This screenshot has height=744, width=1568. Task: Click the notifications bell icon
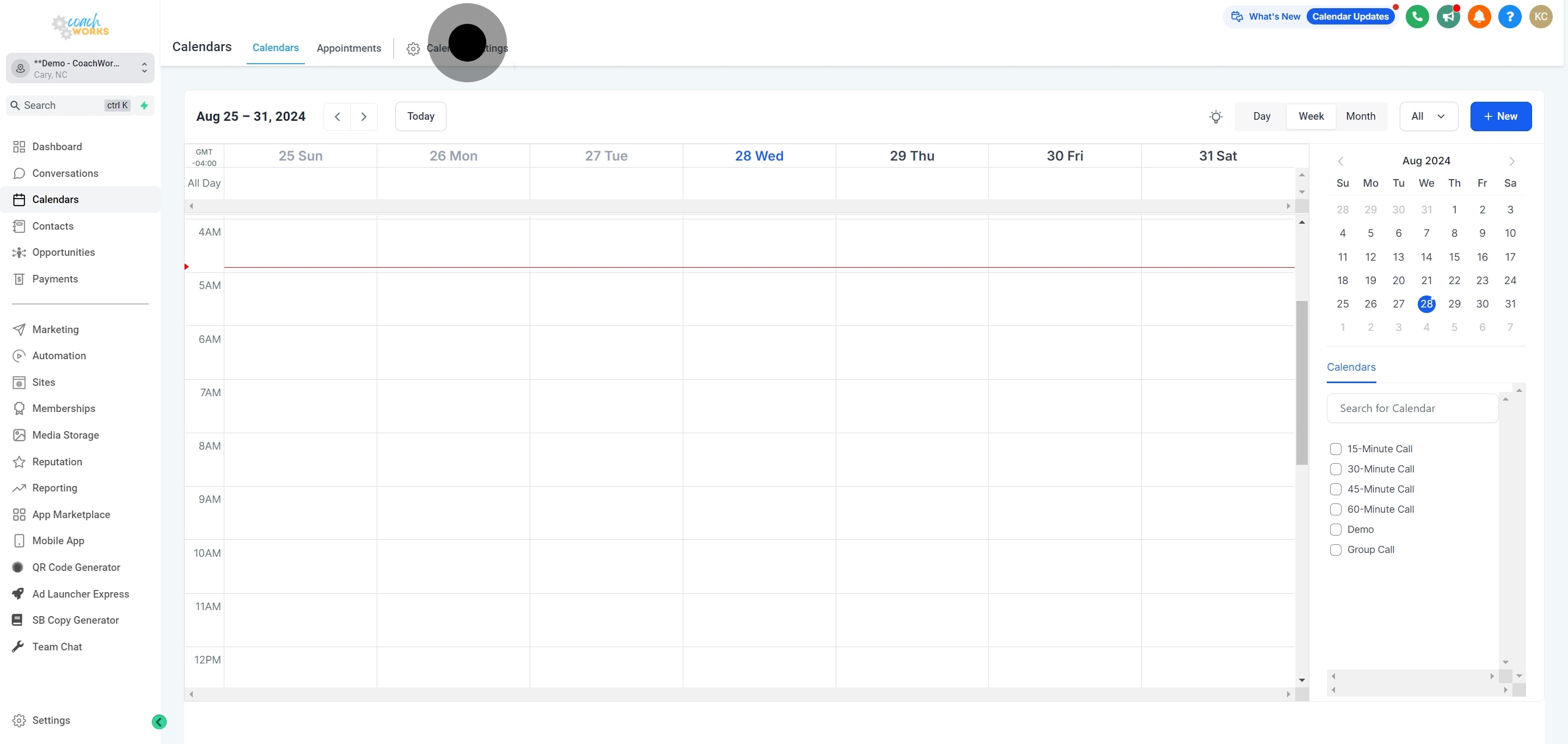tap(1479, 16)
